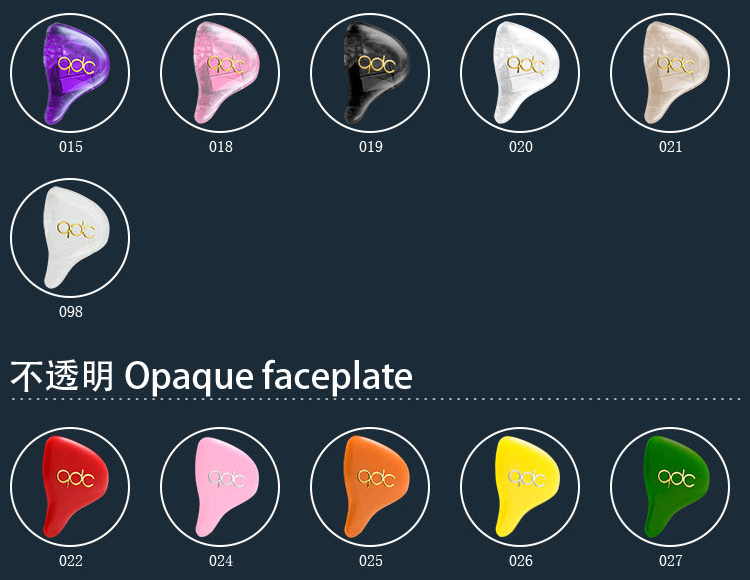The width and height of the screenshot is (750, 580).
Task: Choose the light pink opaque faceplate 024
Action: coord(220,487)
